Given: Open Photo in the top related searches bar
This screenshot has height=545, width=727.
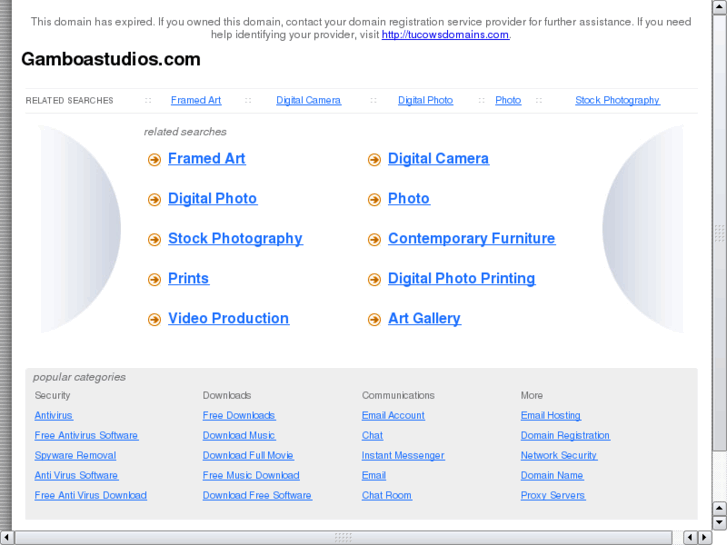Looking at the screenshot, I should [x=508, y=100].
